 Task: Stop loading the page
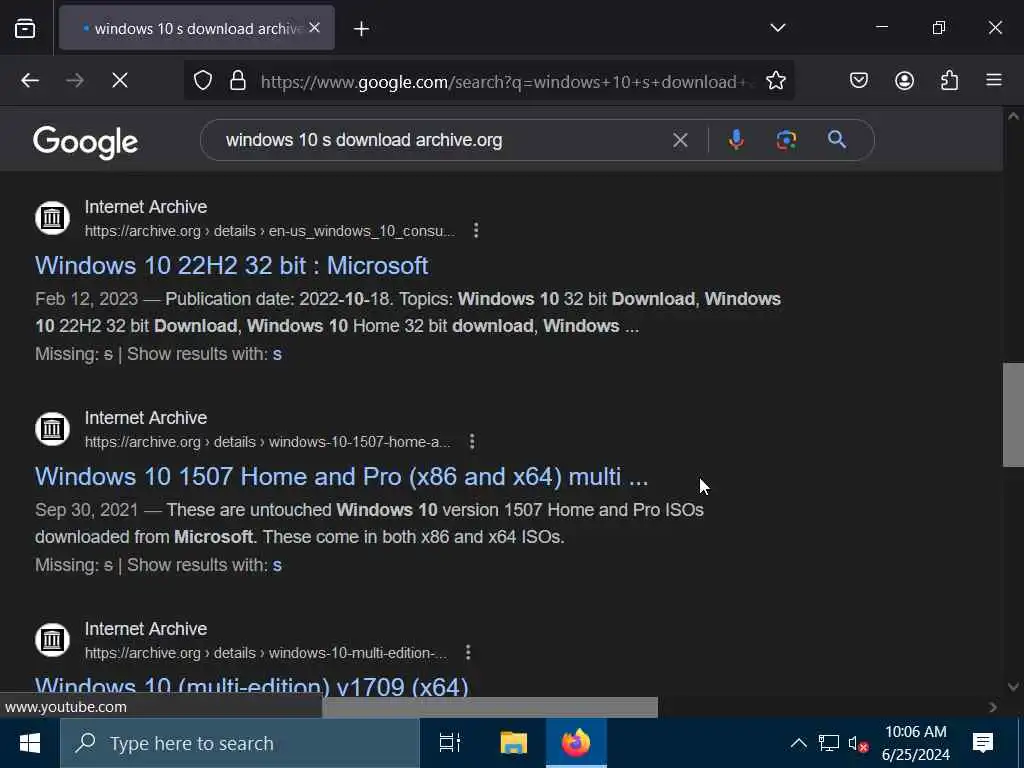coord(120,80)
